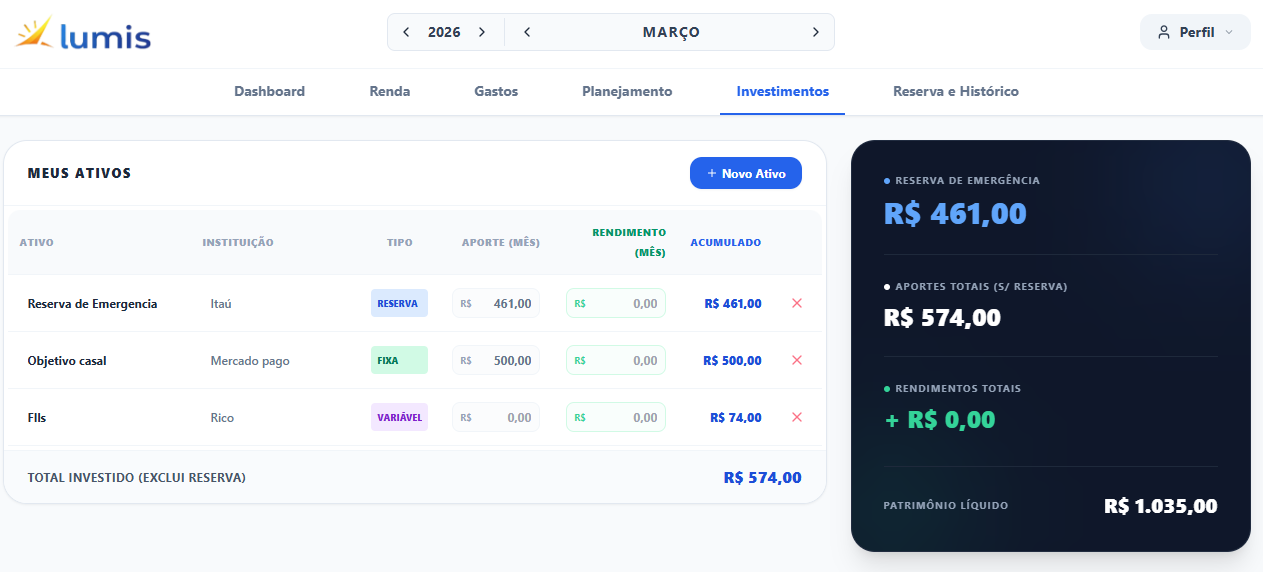Delete the FIIs asset row

click(x=797, y=417)
